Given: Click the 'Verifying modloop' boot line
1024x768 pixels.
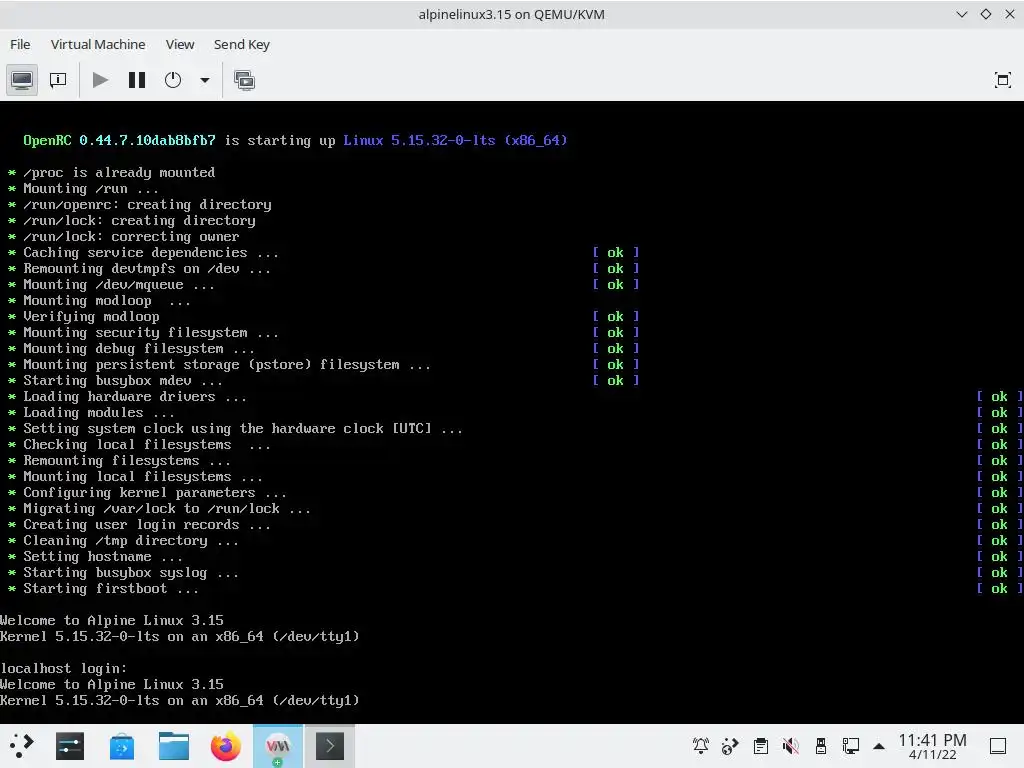Looking at the screenshot, I should click(91, 317).
